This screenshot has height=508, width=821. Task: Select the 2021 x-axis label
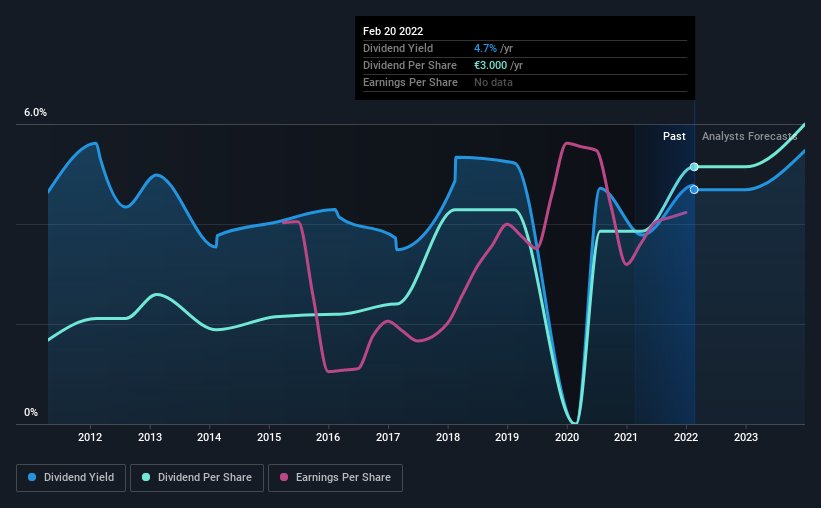coord(626,437)
